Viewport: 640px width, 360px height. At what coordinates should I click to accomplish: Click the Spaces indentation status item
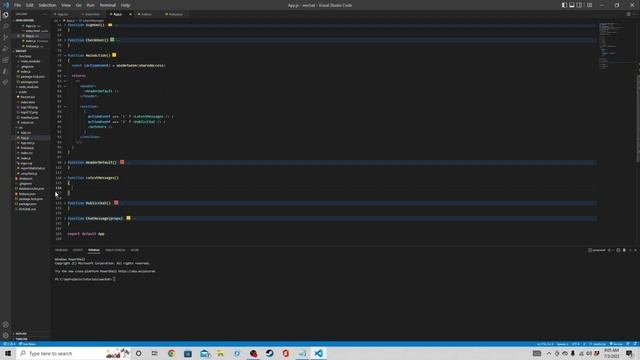[x=563, y=344]
